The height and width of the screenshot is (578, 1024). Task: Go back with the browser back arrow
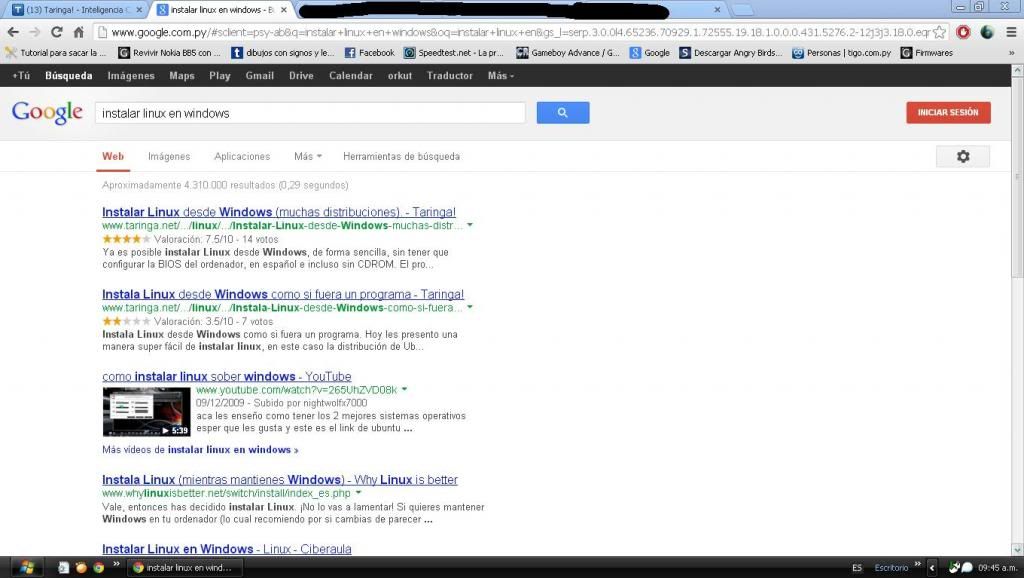pos(13,32)
